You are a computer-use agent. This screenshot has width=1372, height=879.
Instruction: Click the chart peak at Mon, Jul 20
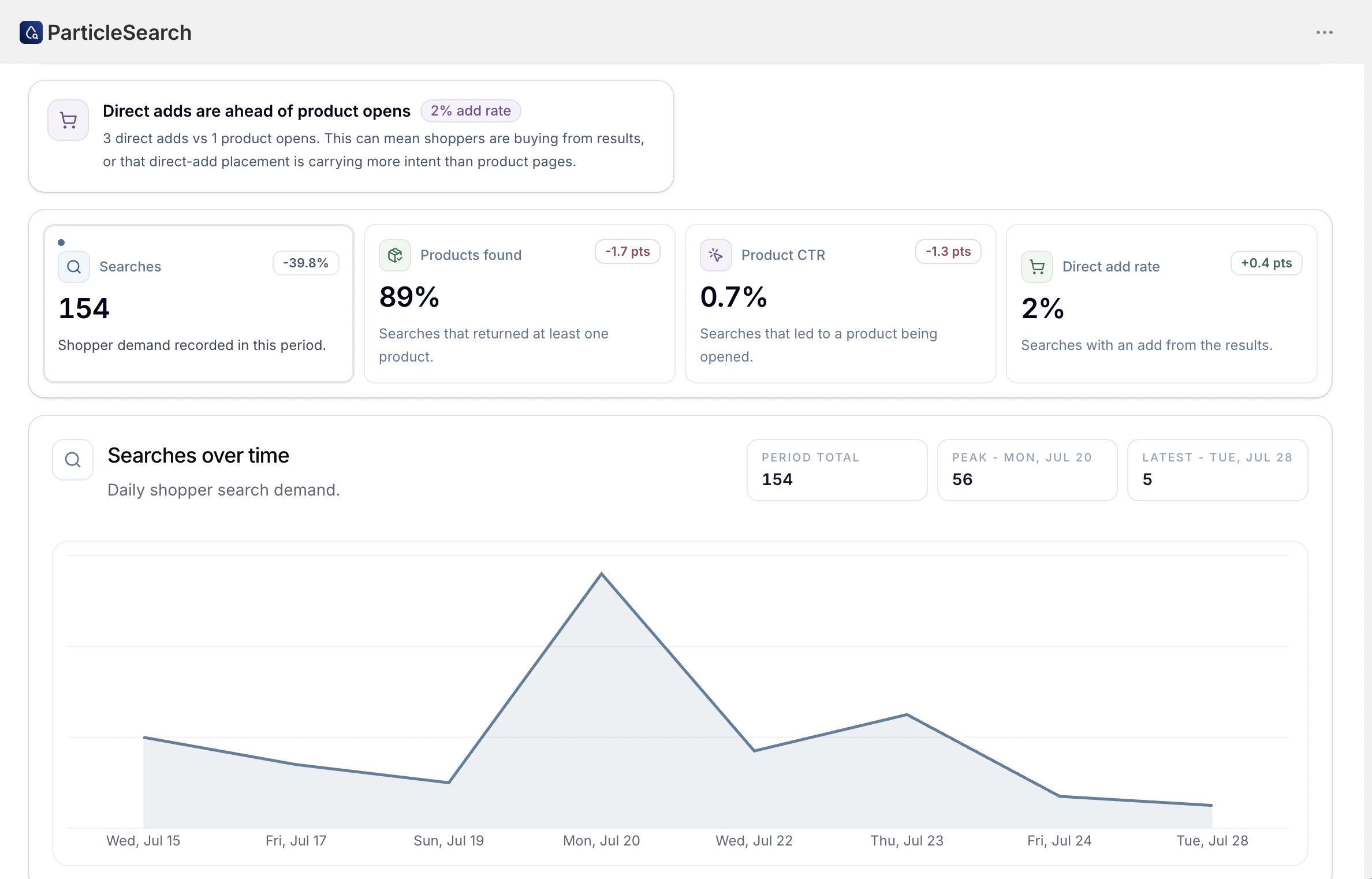602,573
